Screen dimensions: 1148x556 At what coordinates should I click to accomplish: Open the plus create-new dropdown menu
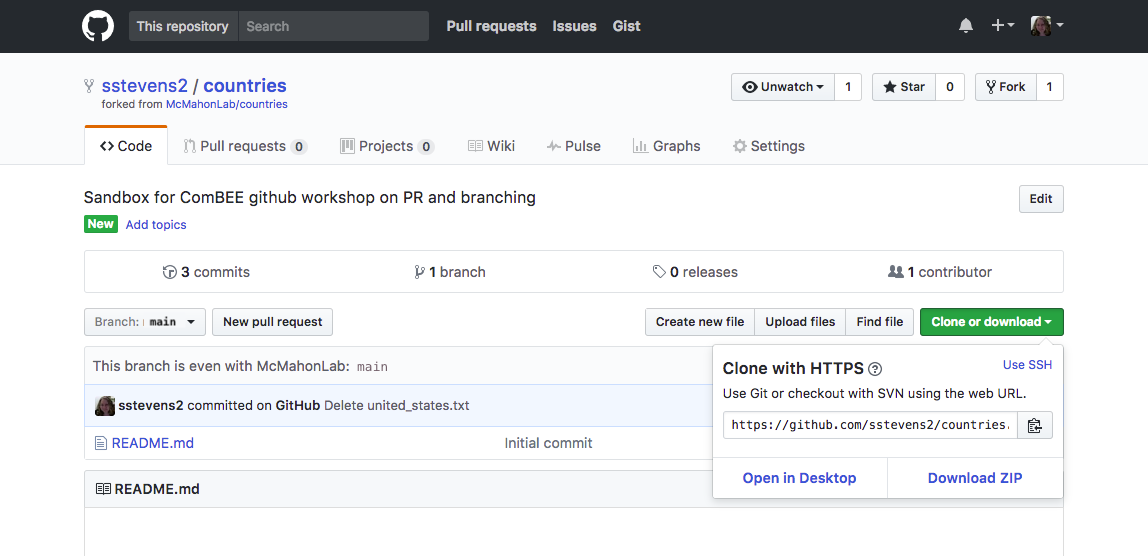click(x=1002, y=26)
